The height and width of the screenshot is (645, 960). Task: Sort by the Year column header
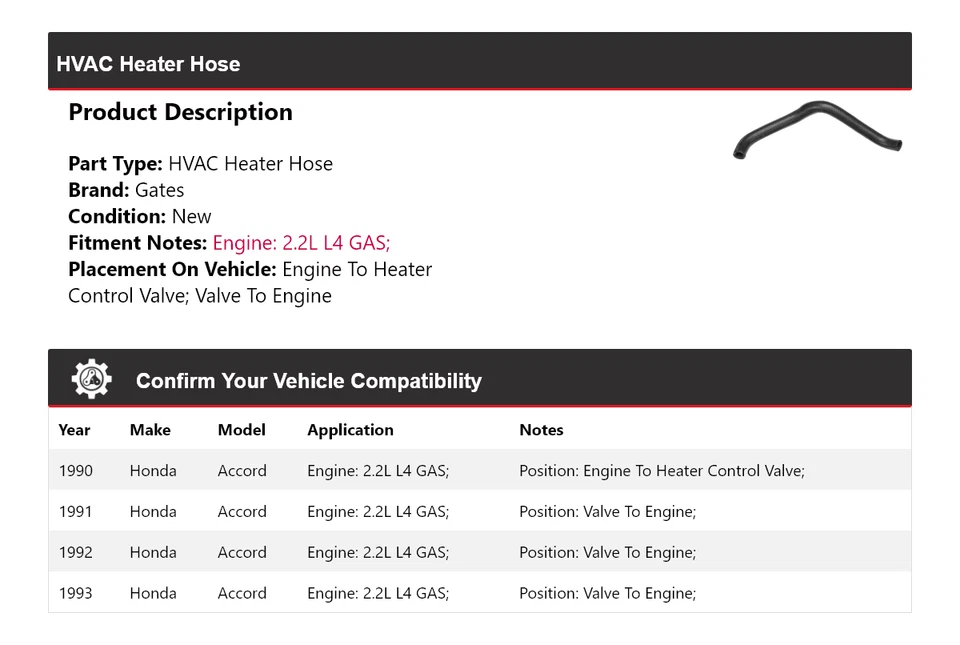tap(74, 430)
